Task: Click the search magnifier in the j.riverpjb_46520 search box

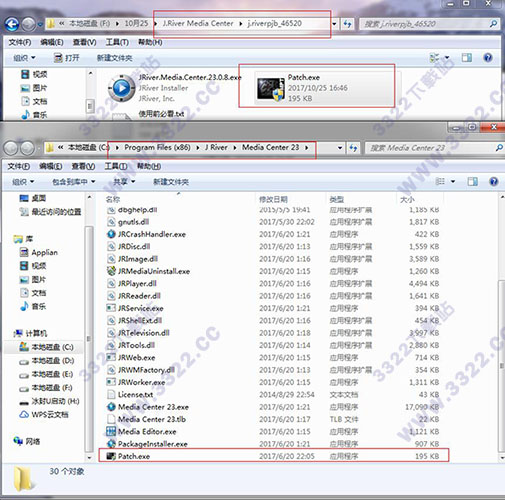Action: tap(493, 24)
